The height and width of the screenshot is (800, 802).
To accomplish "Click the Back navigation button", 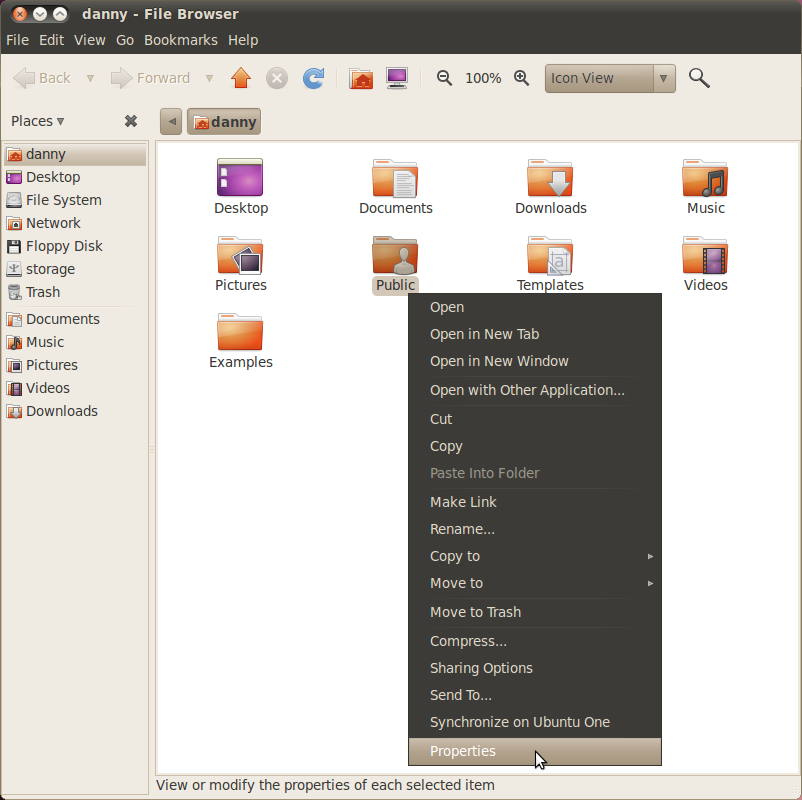I will click(43, 78).
